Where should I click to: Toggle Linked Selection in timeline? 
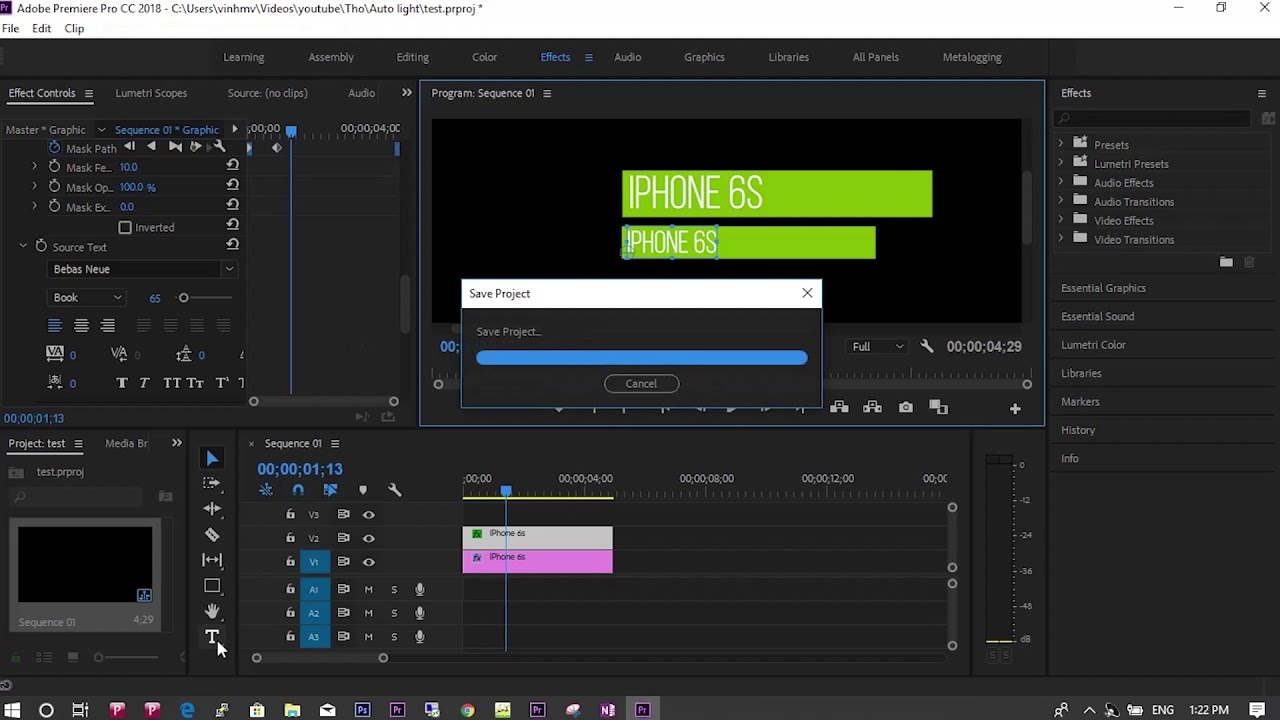pos(330,490)
